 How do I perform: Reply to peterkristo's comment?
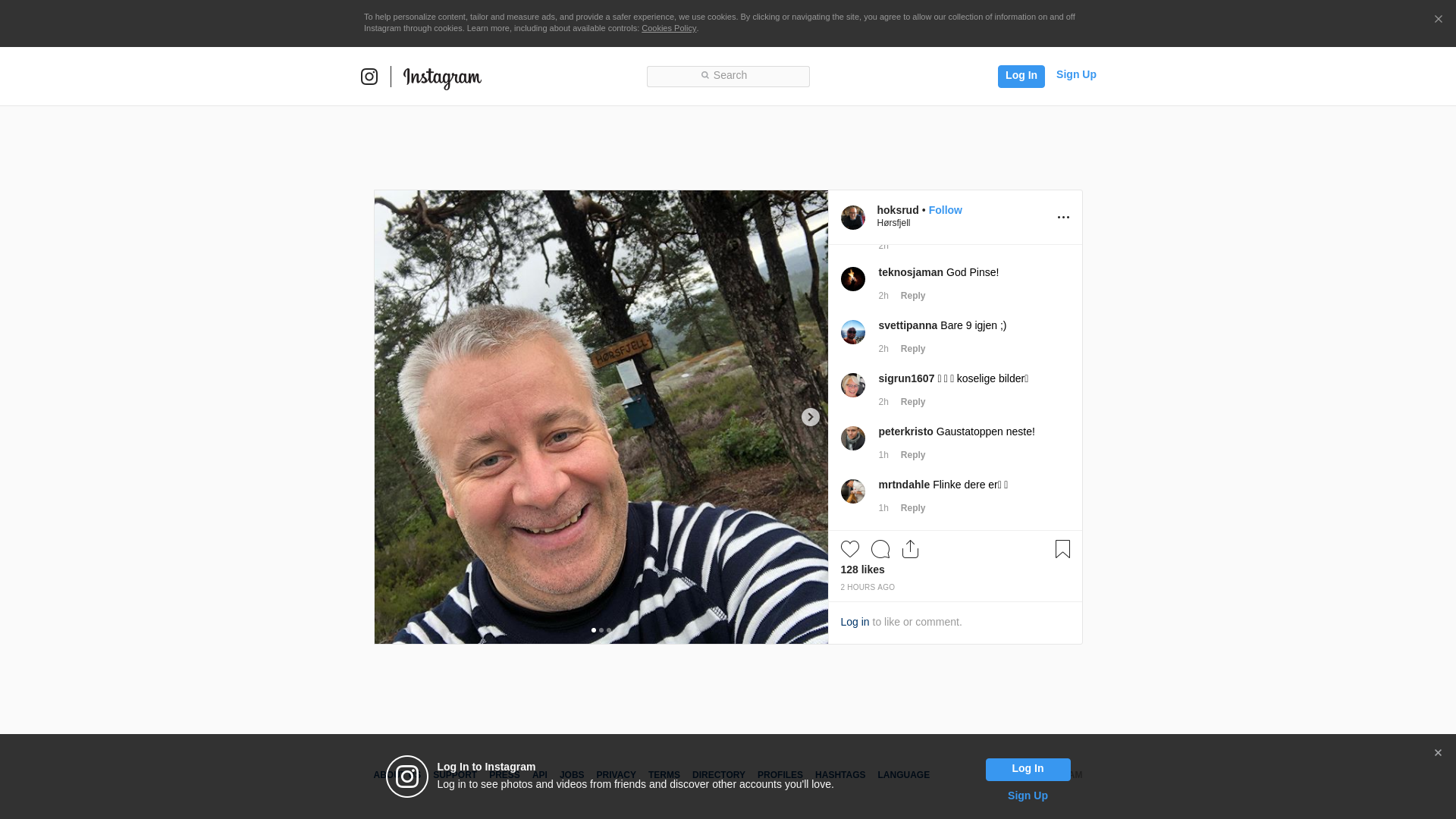click(912, 455)
